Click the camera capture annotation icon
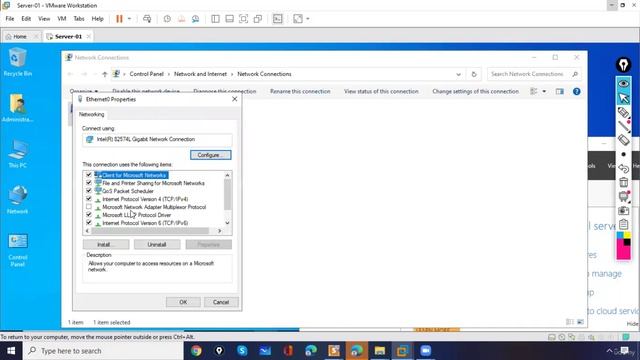The image size is (640, 360). pyautogui.click(x=623, y=210)
